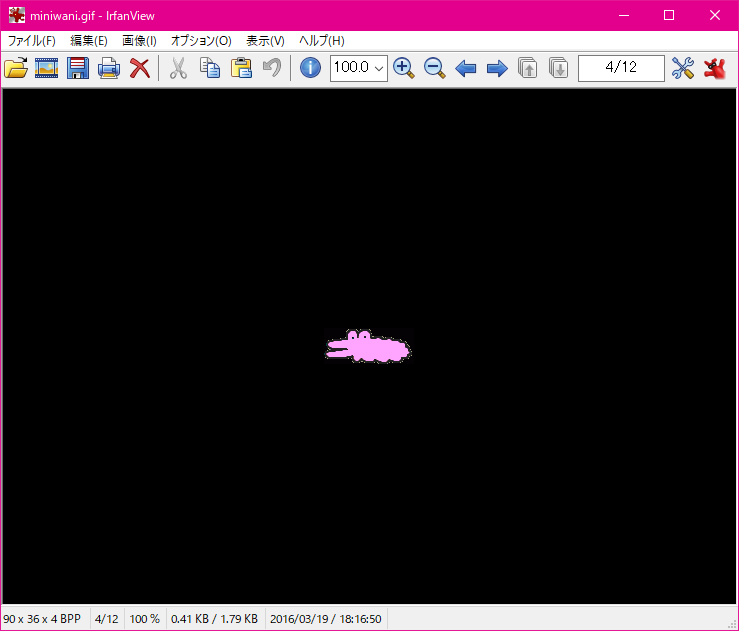This screenshot has height=631, width=739.
Task: Go to next page icon
Action: click(x=559, y=68)
